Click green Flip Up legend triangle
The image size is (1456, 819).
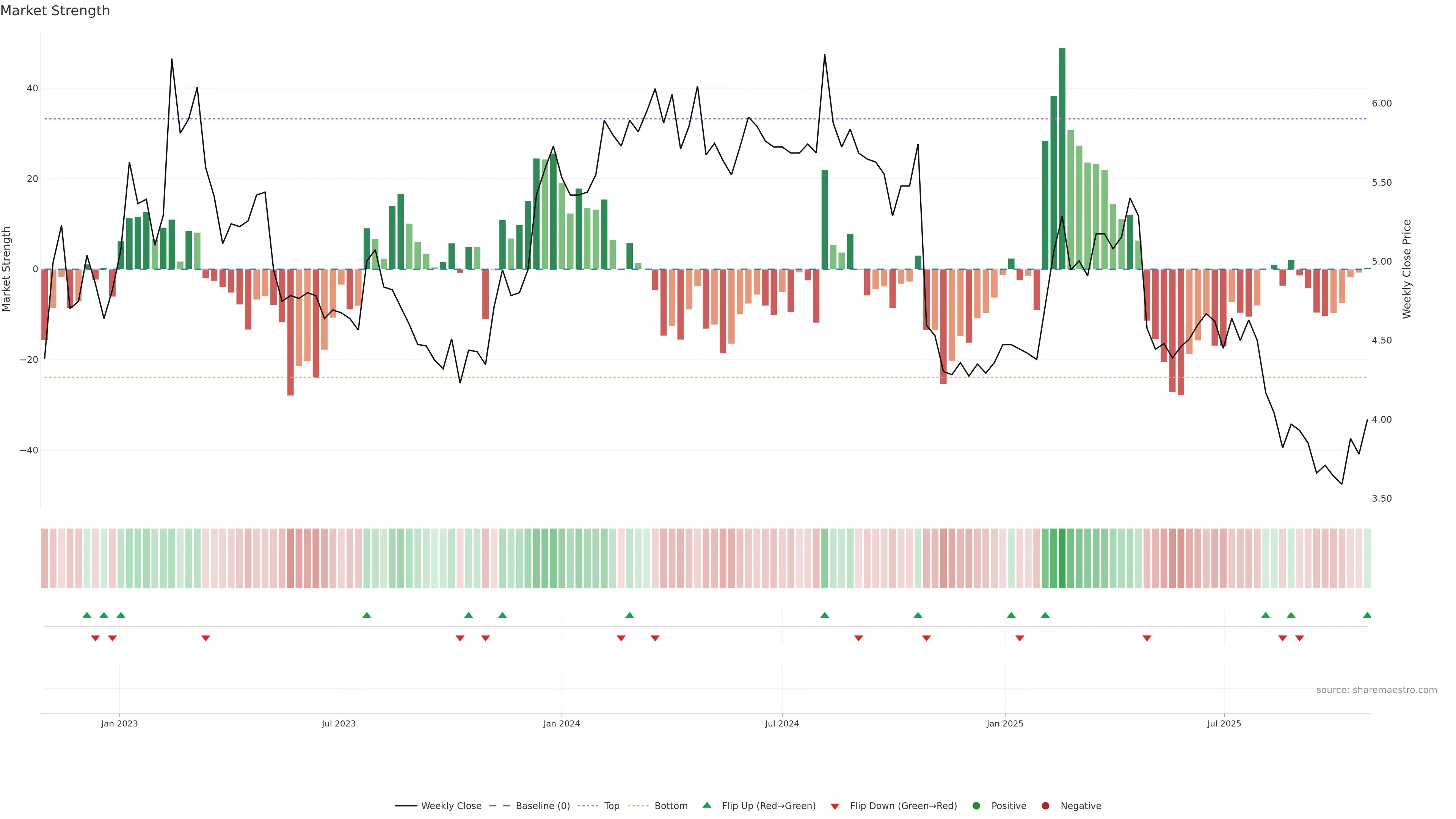click(706, 805)
